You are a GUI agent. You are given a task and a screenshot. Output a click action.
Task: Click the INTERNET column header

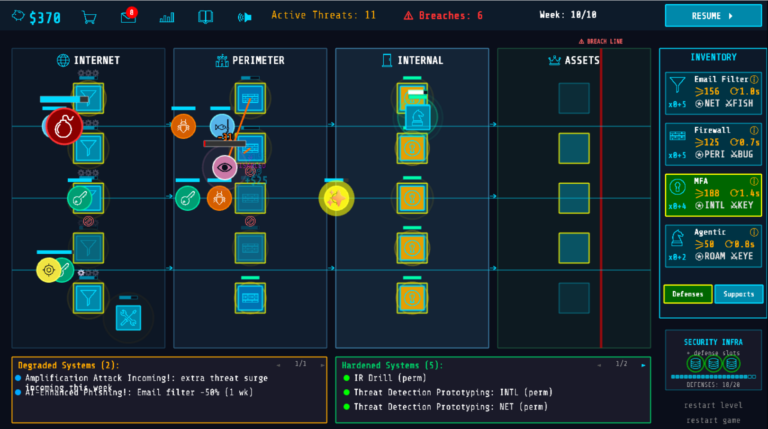click(x=89, y=60)
